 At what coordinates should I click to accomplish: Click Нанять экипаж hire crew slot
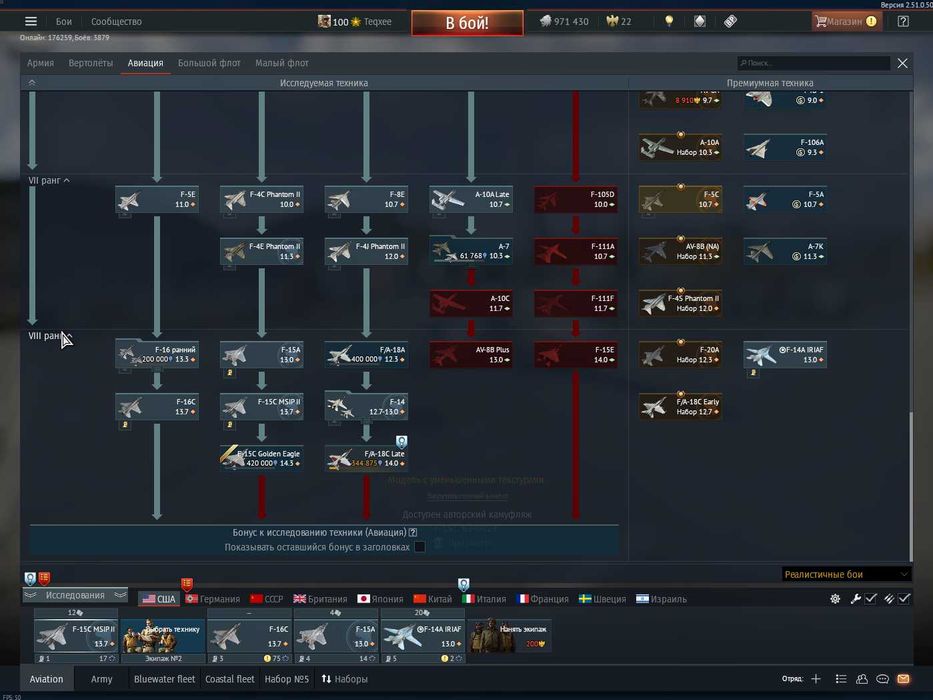click(x=509, y=636)
